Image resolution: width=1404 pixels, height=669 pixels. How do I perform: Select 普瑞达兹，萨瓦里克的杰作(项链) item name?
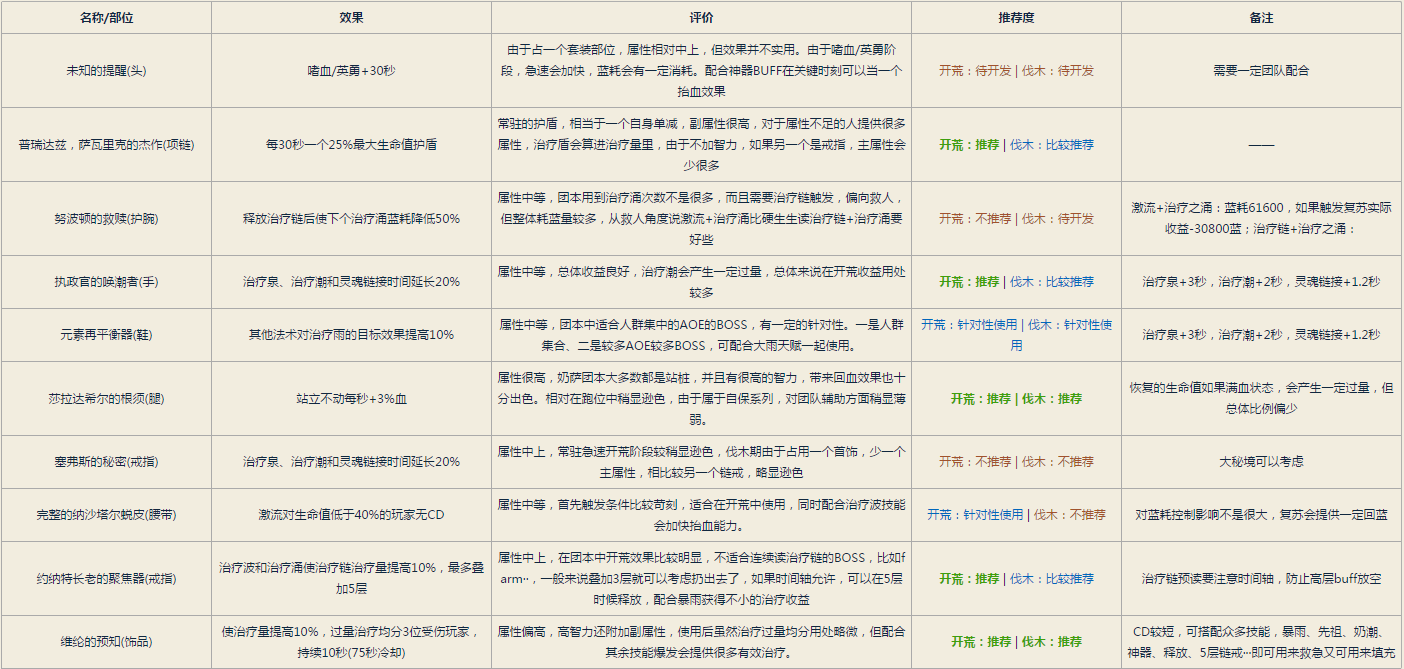(x=106, y=144)
